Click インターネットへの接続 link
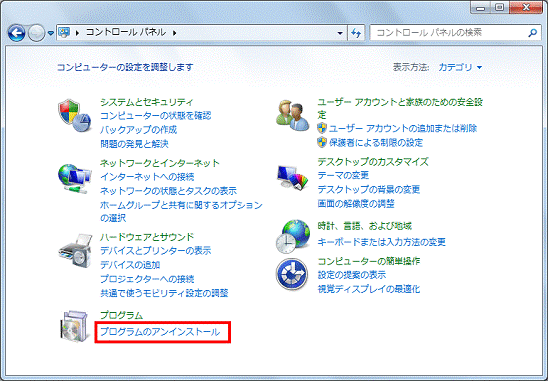The image size is (548, 381). (147, 177)
